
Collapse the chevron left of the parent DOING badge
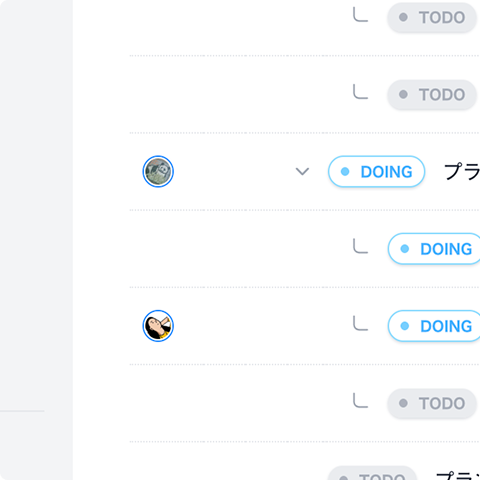point(302,171)
